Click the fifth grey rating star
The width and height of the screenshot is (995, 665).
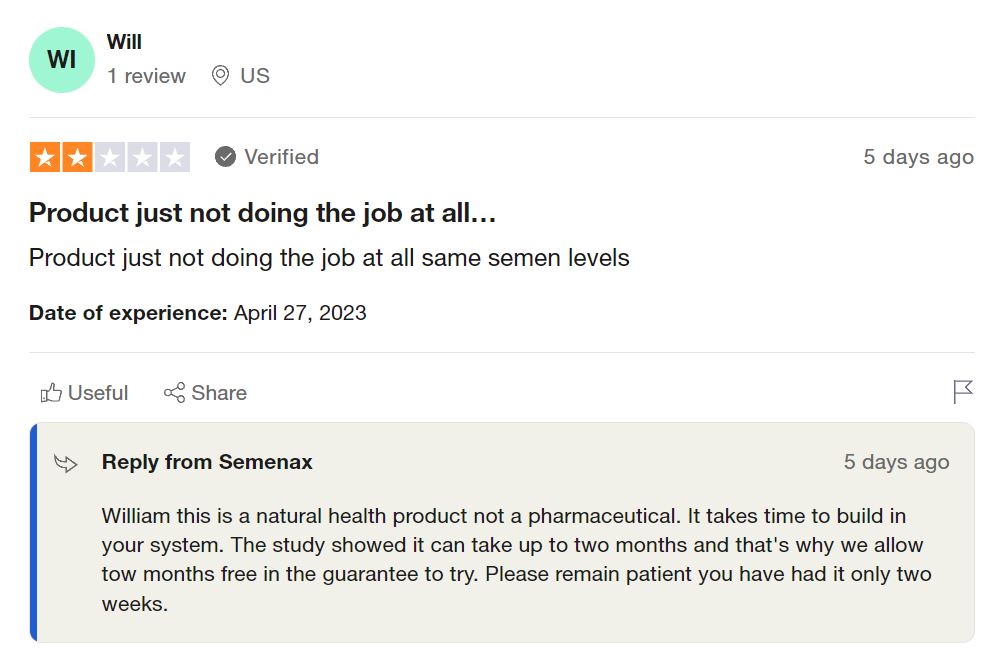pos(175,157)
